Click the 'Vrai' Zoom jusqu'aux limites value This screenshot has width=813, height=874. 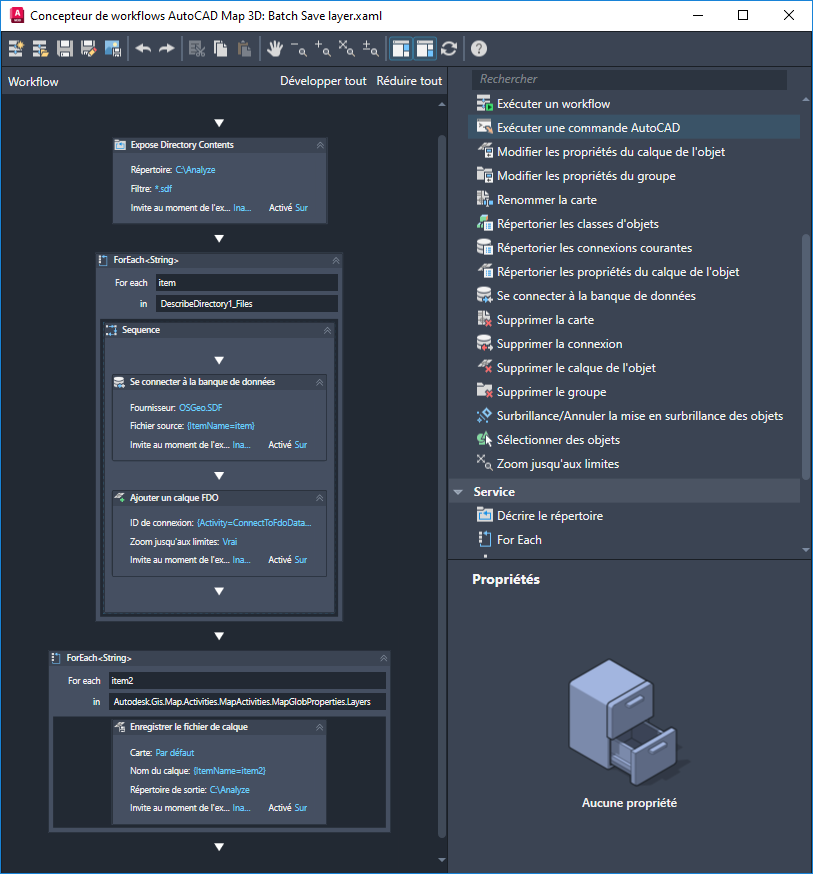pyautogui.click(x=230, y=542)
